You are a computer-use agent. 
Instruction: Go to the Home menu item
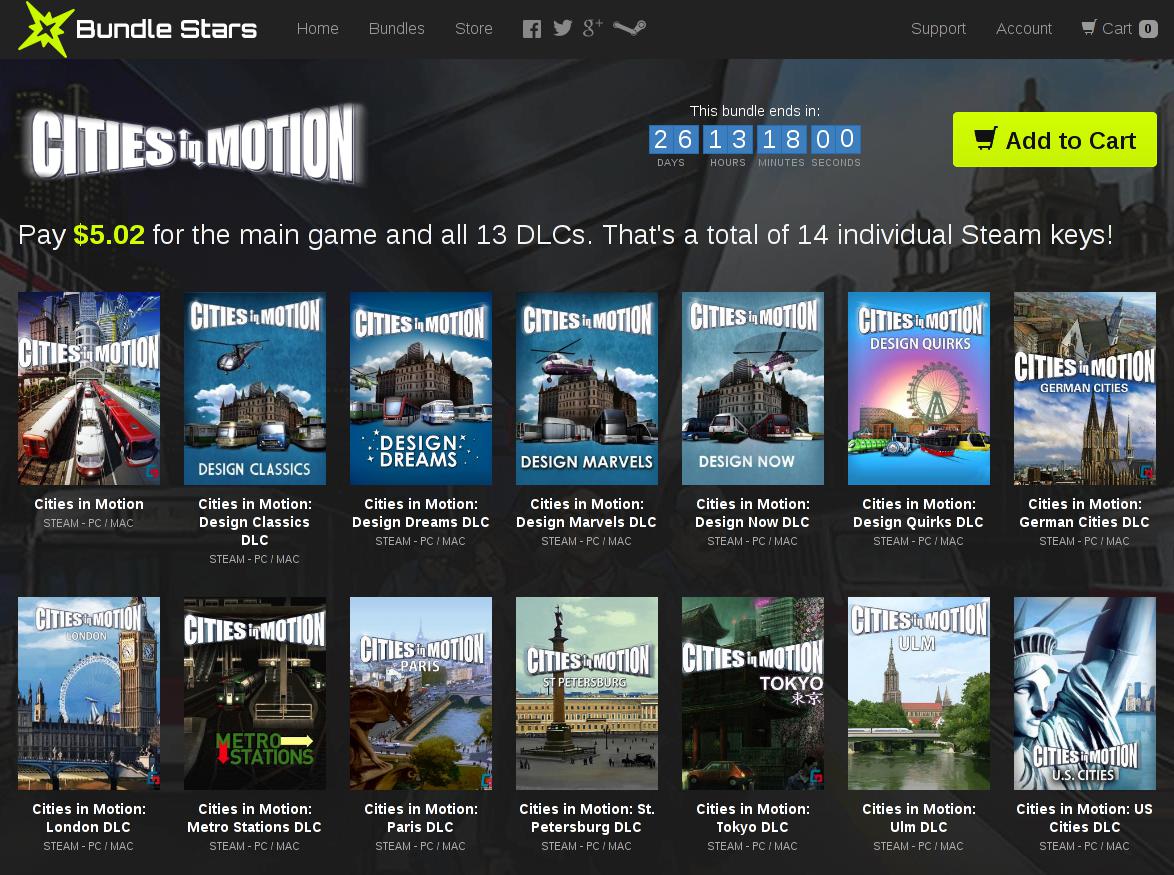pyautogui.click(x=317, y=28)
